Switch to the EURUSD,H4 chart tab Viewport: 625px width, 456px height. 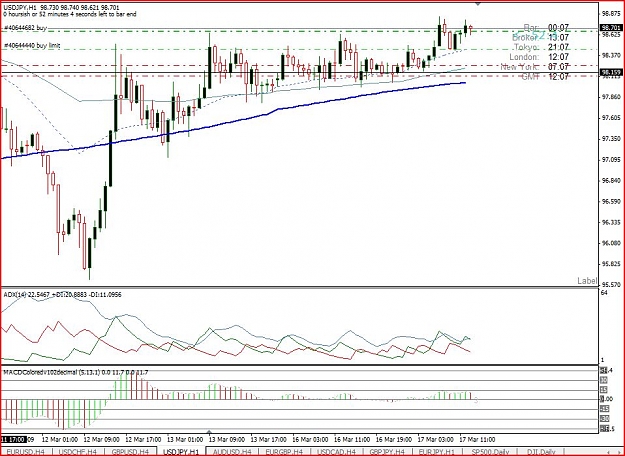click(26, 452)
